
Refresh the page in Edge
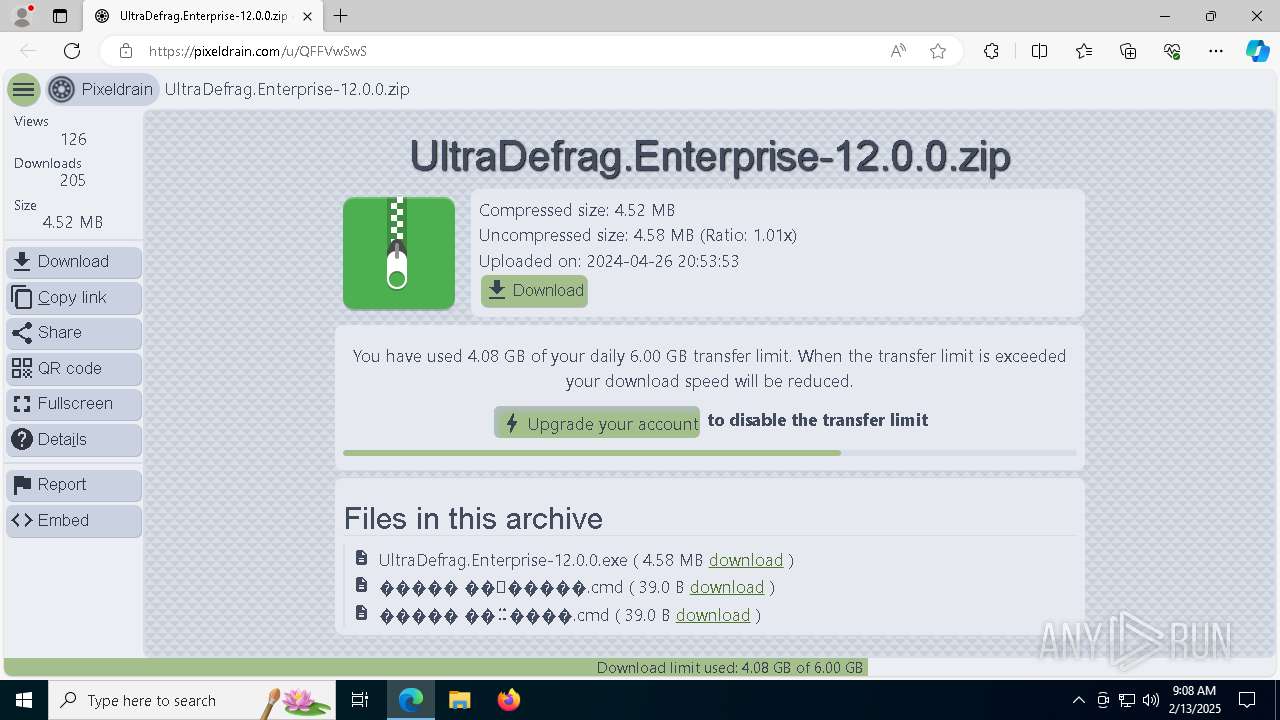click(x=72, y=51)
